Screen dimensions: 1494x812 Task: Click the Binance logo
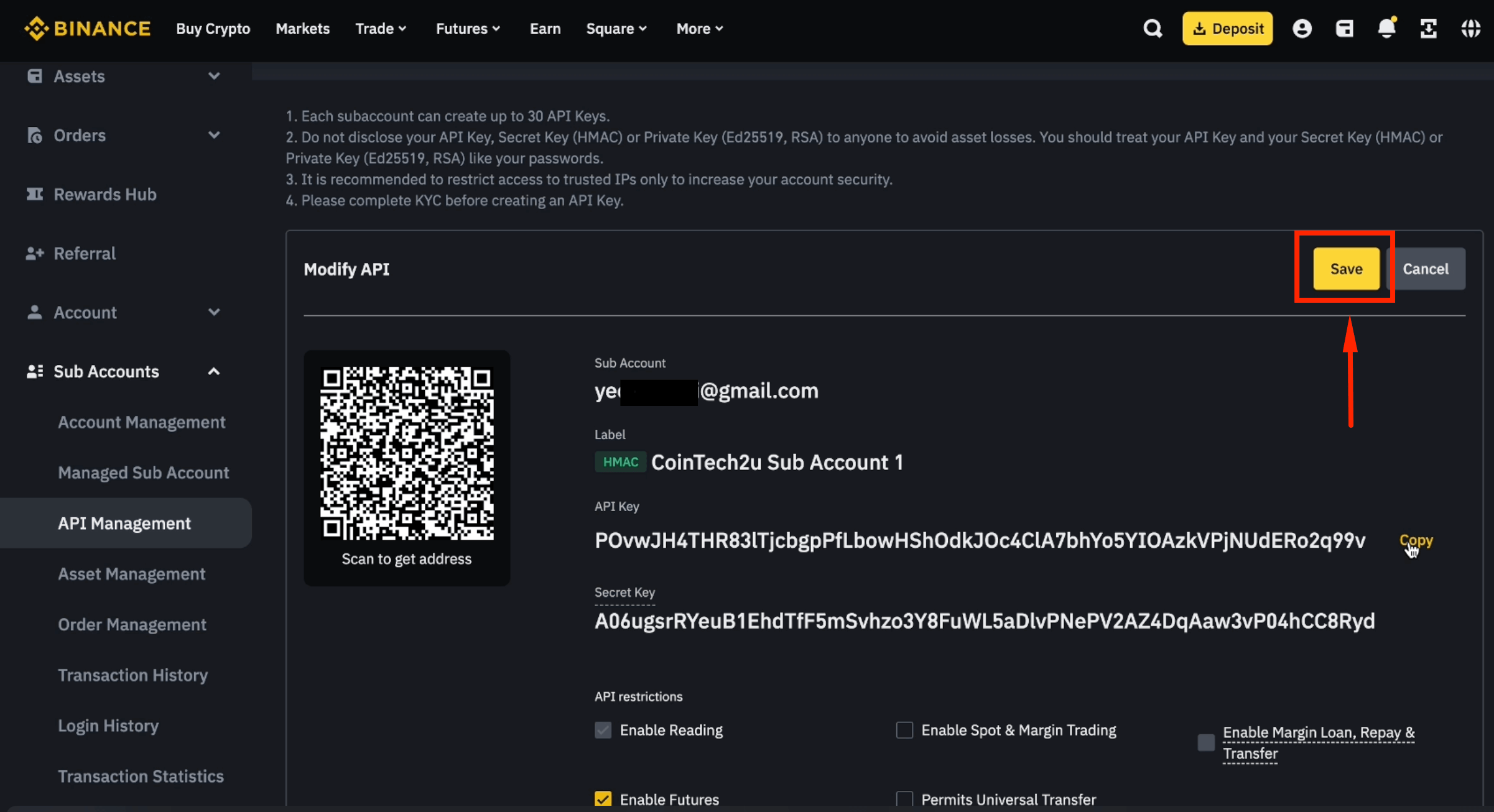pos(88,29)
